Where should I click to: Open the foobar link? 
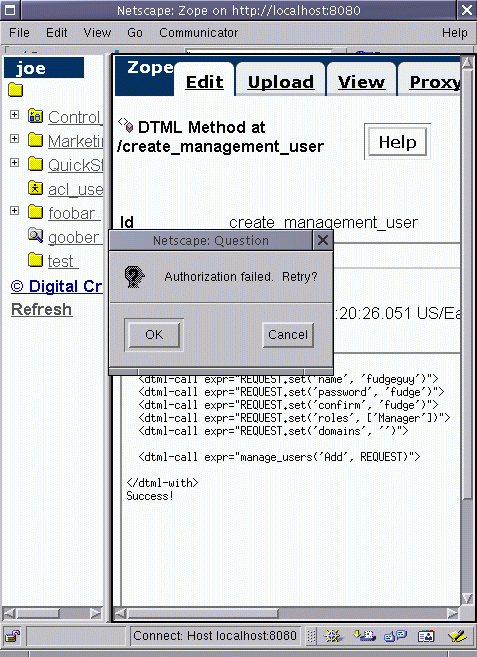click(x=74, y=213)
